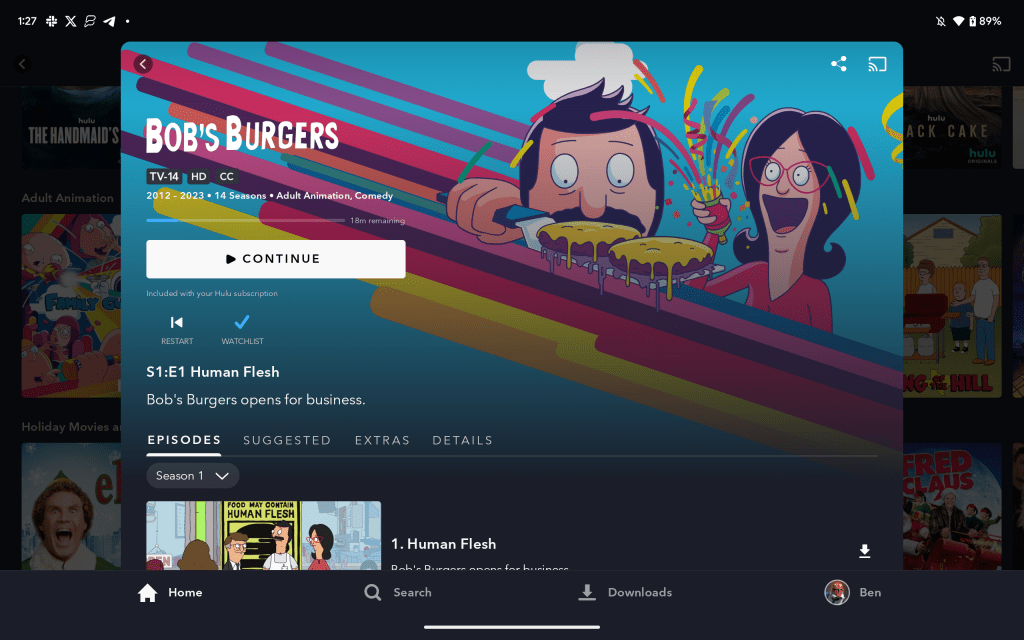Open Ben's profile avatar
This screenshot has height=640, width=1024.
(837, 592)
